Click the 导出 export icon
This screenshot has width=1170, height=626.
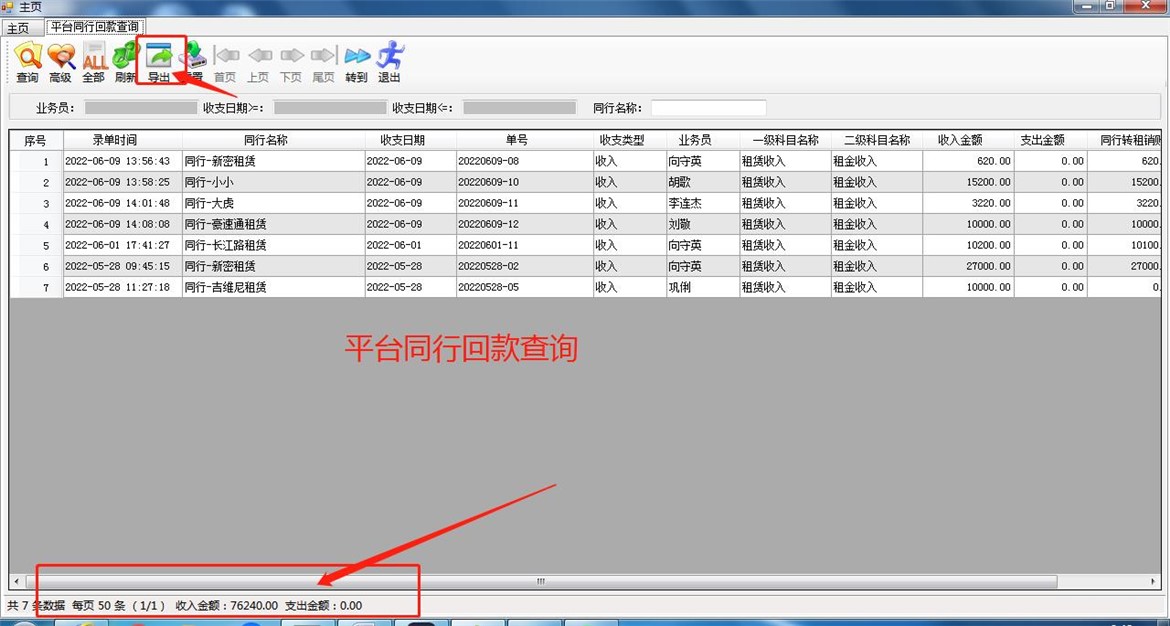(159, 63)
